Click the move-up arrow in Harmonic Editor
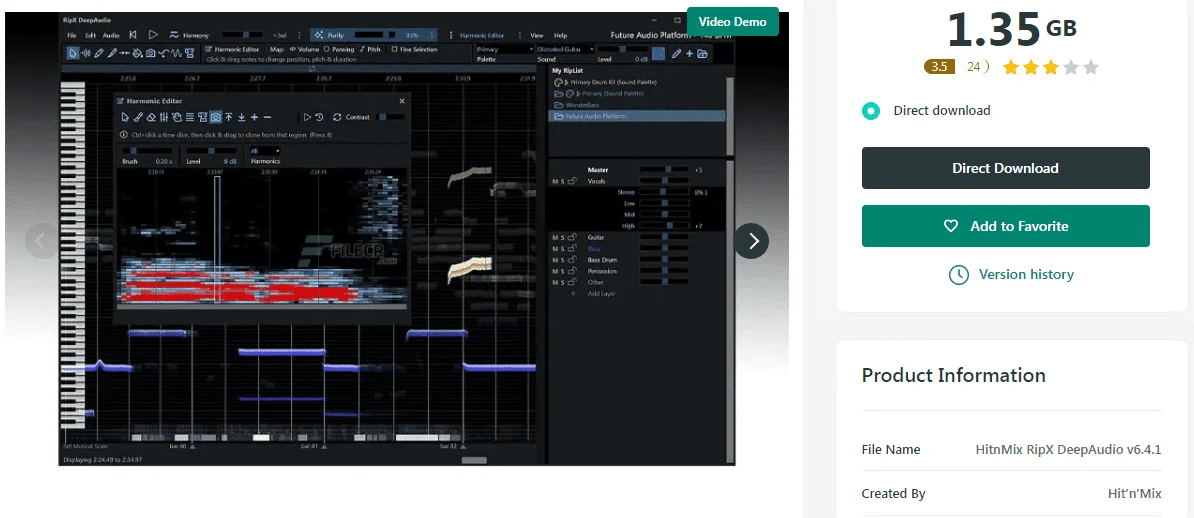Screen dimensions: 1194x518 coord(228,117)
